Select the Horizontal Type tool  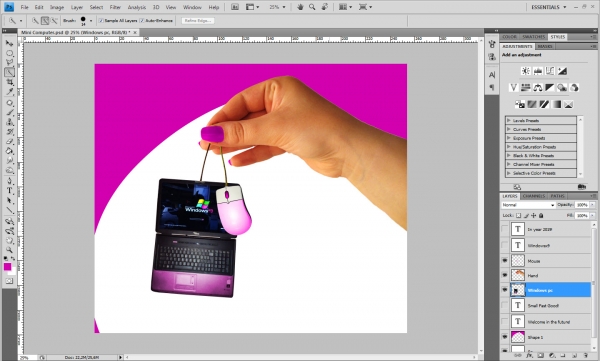click(9, 191)
